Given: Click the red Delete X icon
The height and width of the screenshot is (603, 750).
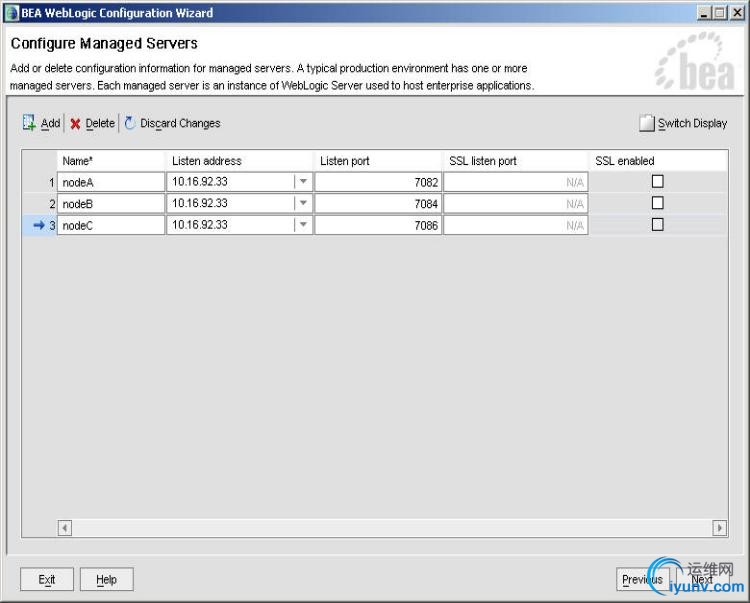Looking at the screenshot, I should click(75, 124).
